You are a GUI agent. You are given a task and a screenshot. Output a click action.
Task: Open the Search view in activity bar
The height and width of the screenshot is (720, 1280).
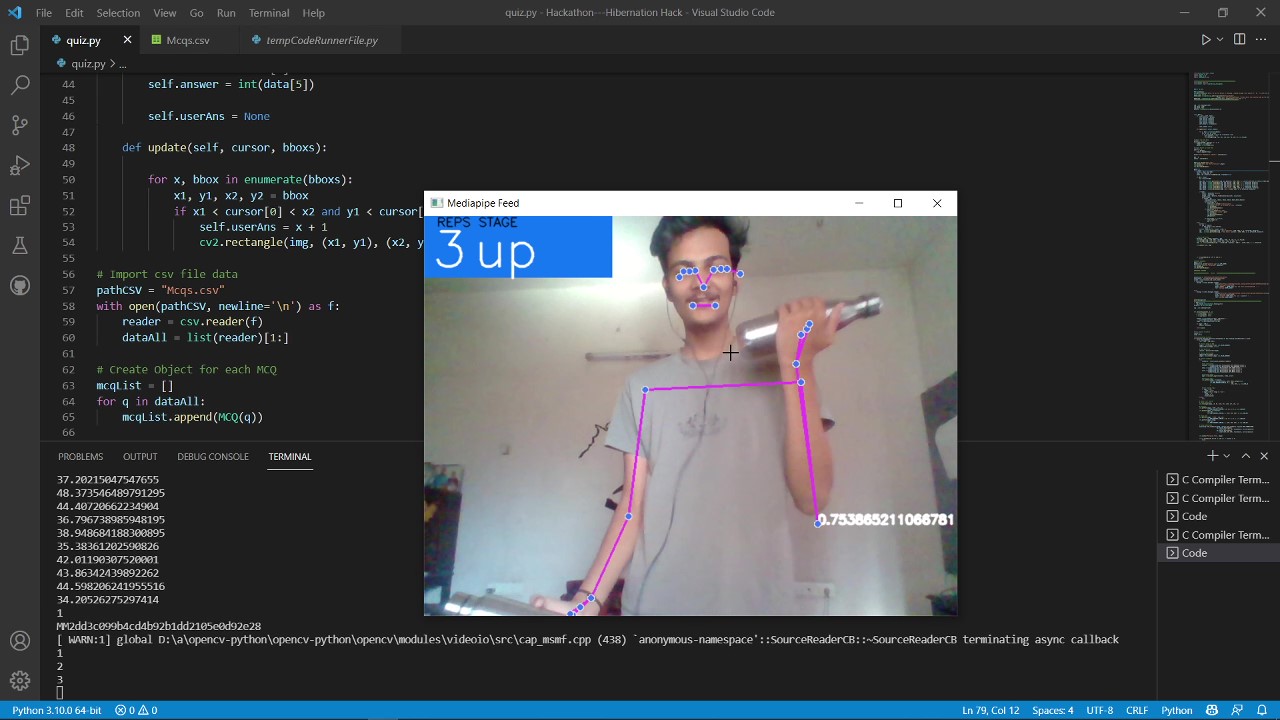point(20,86)
